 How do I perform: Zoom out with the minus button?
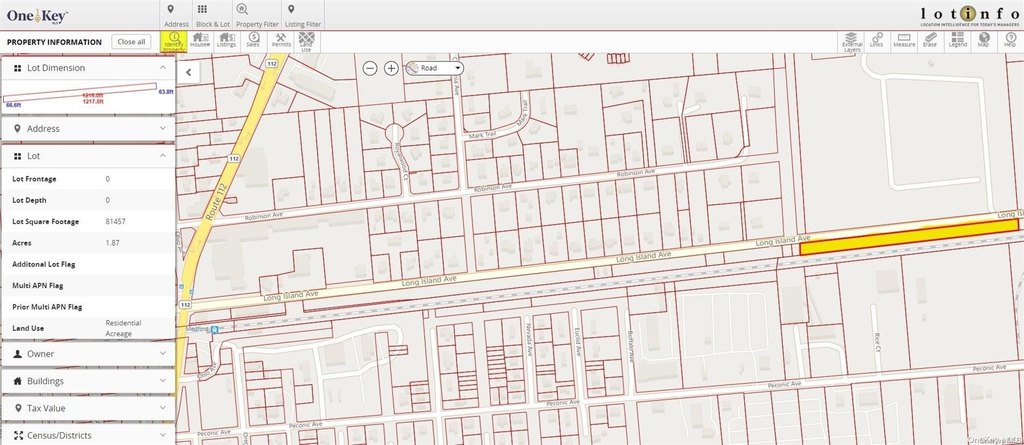click(x=370, y=68)
